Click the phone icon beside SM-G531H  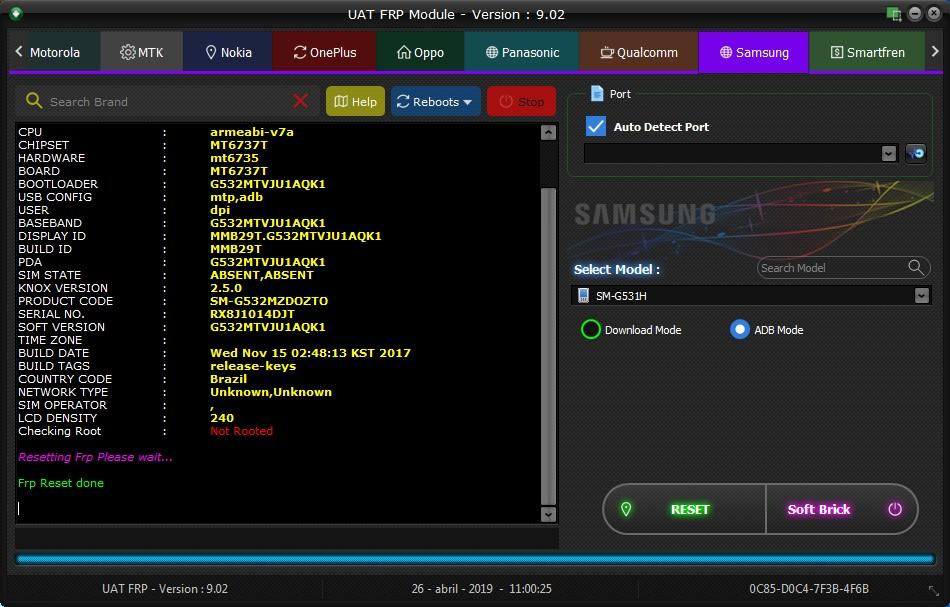[583, 296]
